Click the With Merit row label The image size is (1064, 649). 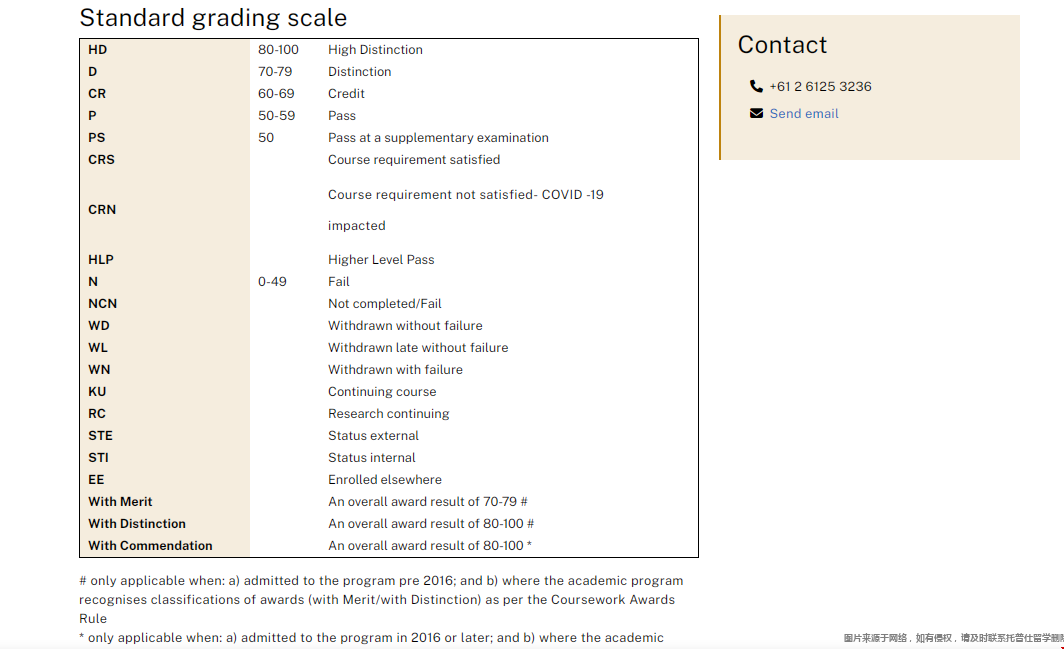[120, 502]
